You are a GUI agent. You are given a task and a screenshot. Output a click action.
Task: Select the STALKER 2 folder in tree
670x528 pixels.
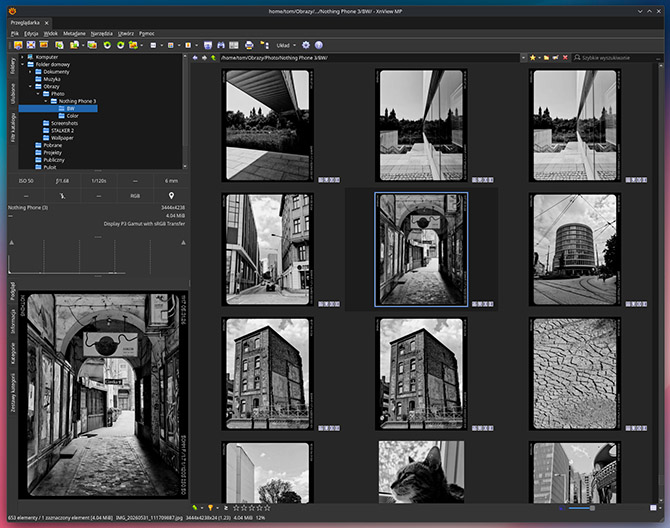coord(58,131)
